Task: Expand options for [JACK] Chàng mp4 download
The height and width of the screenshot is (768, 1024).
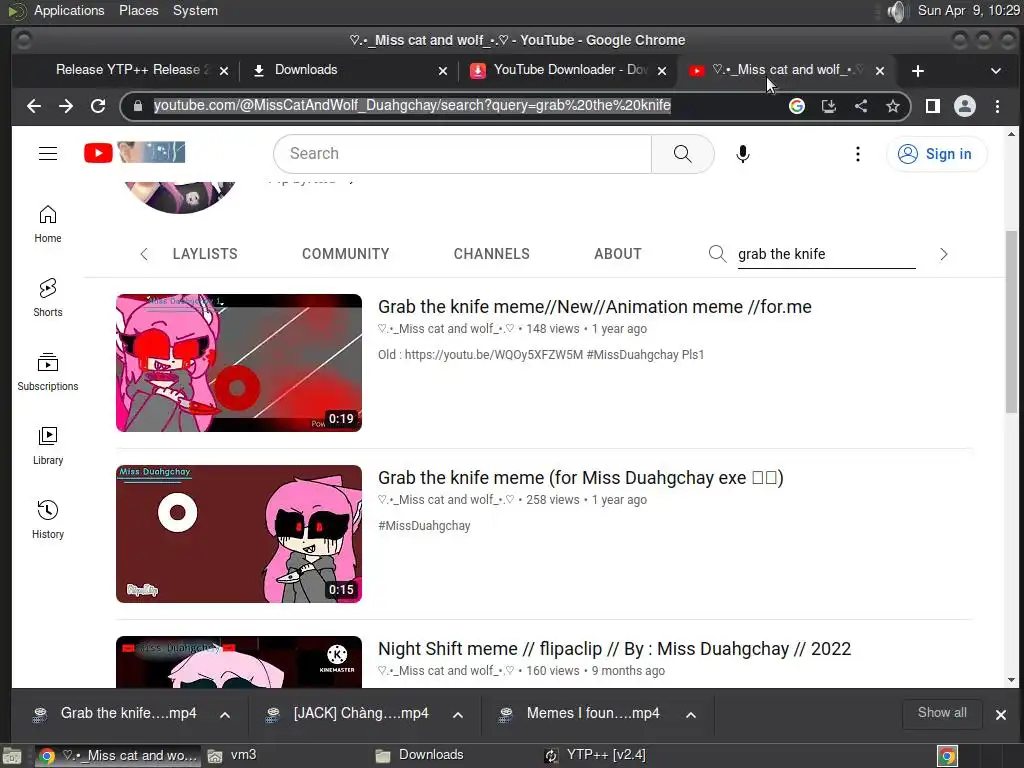Action: pyautogui.click(x=458, y=714)
